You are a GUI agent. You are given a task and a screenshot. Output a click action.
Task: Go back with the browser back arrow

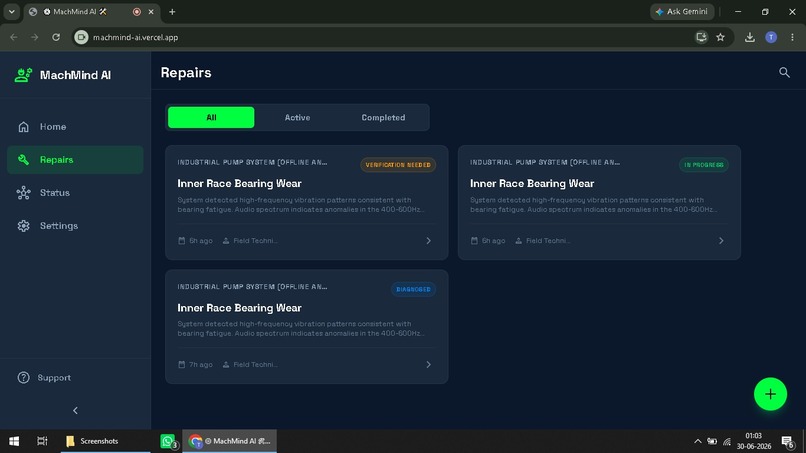(x=14, y=37)
